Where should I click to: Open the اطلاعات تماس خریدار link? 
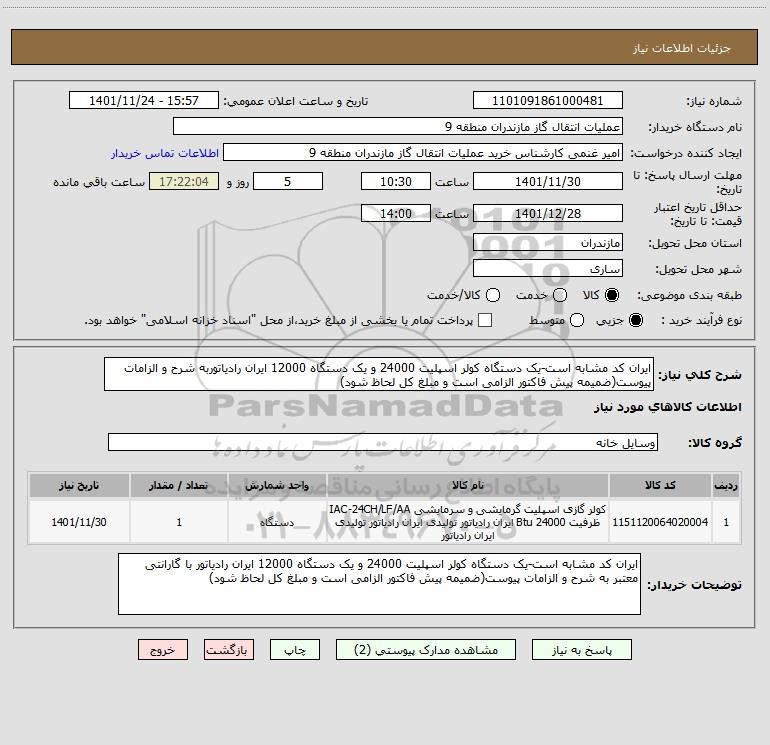[x=165, y=153]
